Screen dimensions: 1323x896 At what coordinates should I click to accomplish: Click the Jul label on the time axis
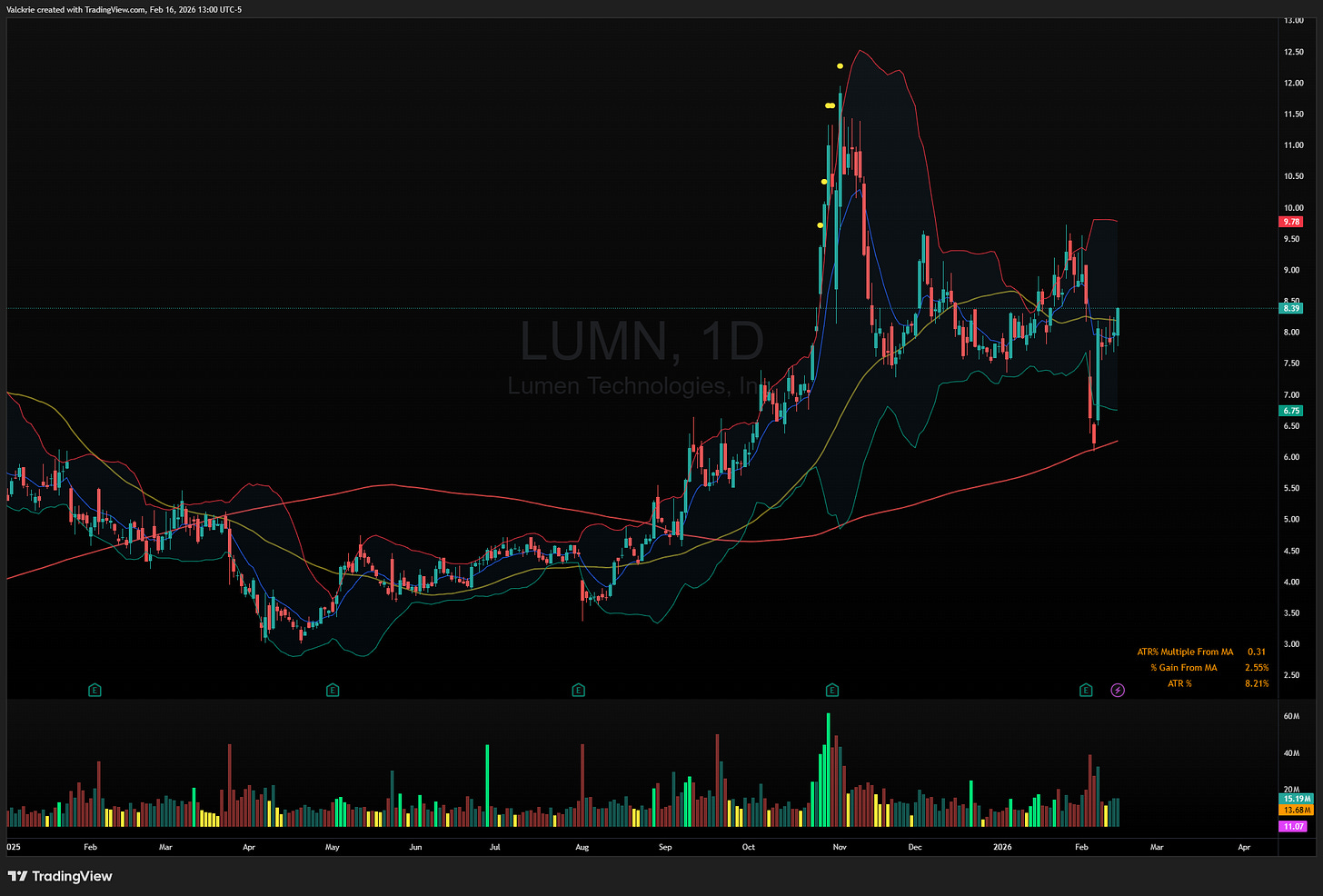click(x=494, y=847)
